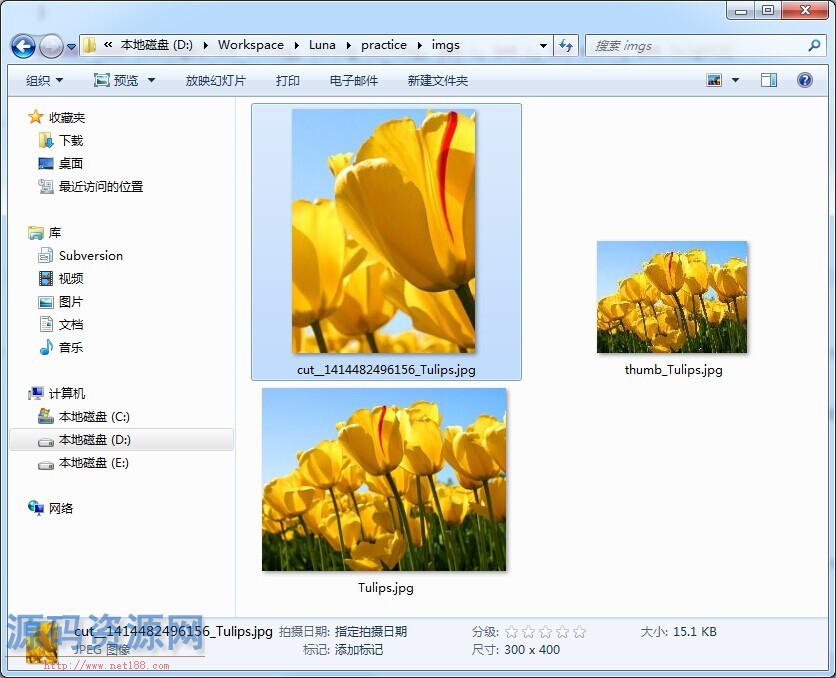Open 本地磁盘 (C:) drive
The image size is (836, 678).
tap(84, 416)
